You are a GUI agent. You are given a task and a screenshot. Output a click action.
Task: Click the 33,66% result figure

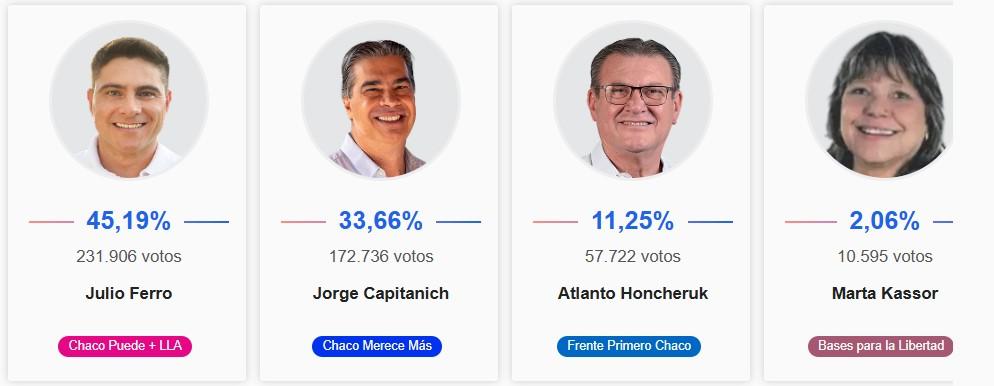[x=380, y=221]
